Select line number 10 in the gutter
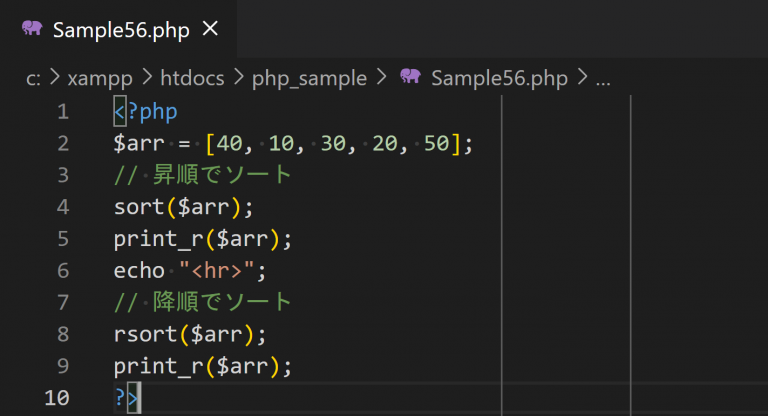Viewport: 768px width, 416px height. pos(58,398)
